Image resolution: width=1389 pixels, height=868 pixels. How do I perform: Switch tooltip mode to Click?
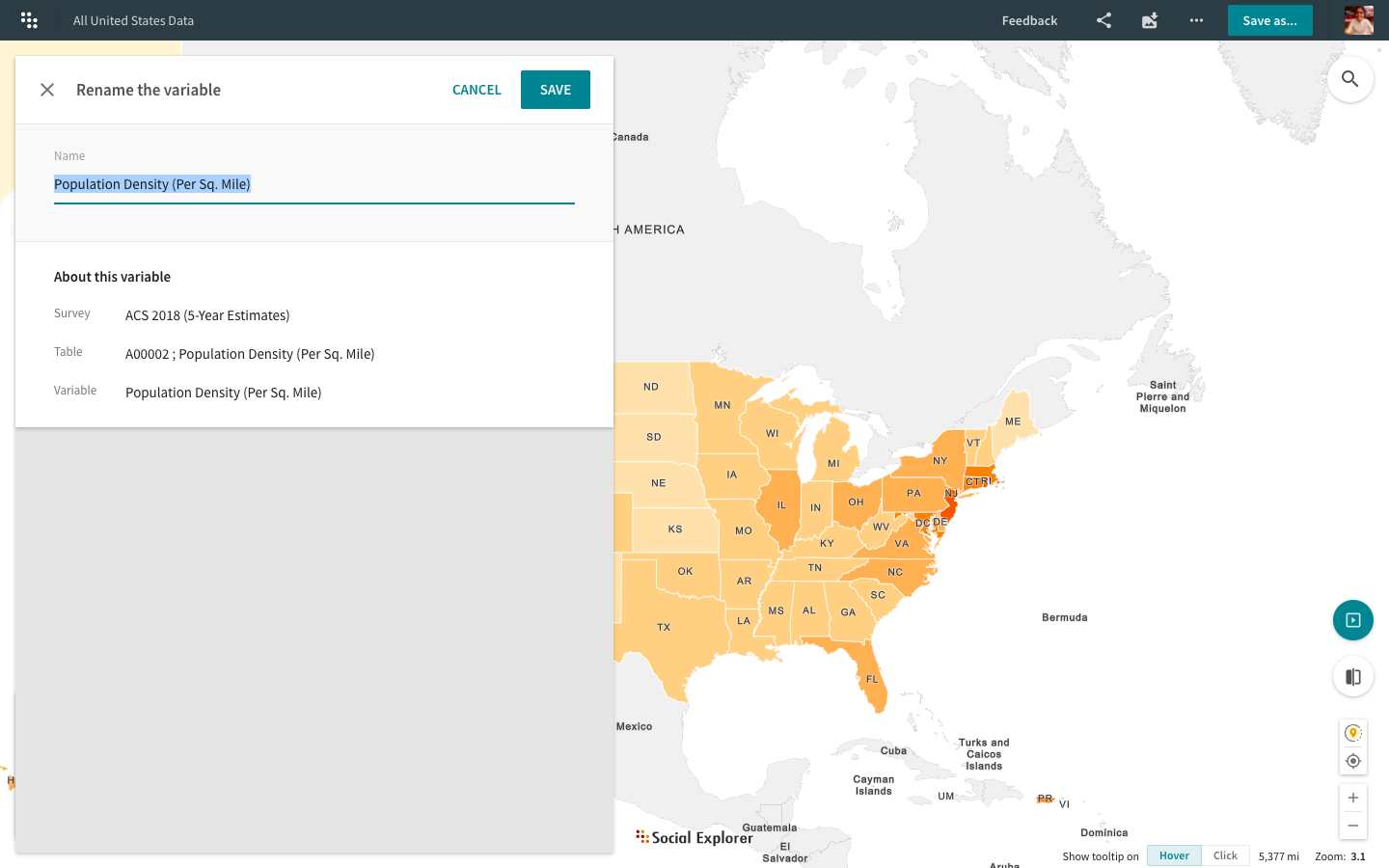[x=1224, y=855]
